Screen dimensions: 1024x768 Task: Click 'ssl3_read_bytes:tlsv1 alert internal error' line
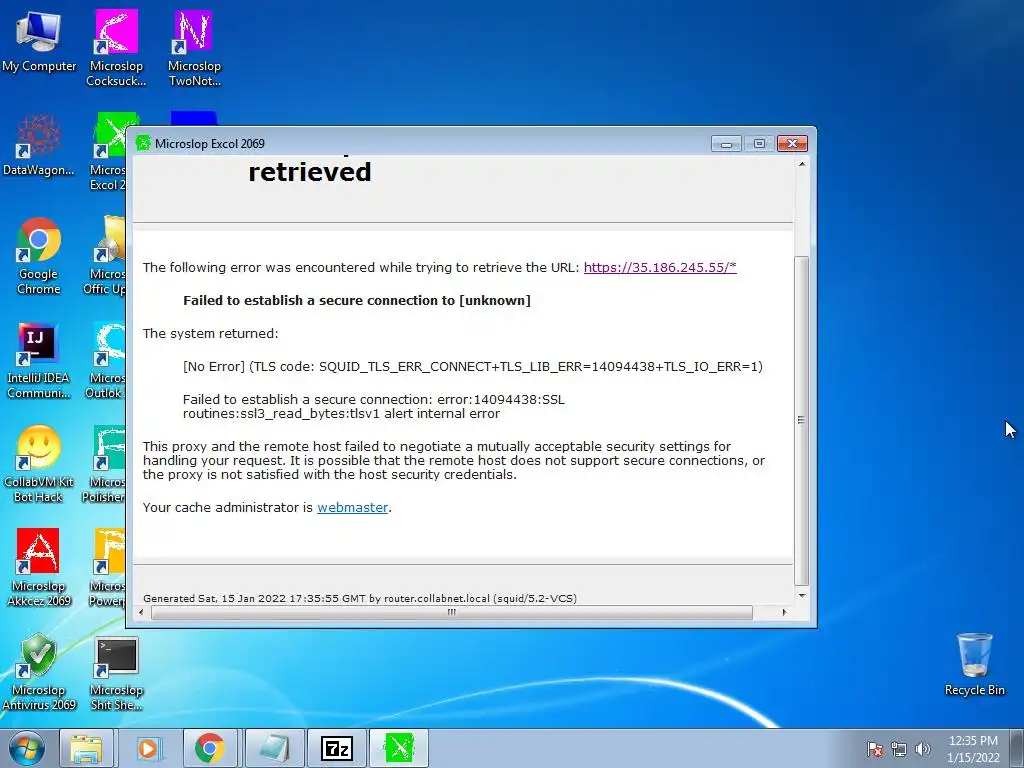[x=342, y=413]
